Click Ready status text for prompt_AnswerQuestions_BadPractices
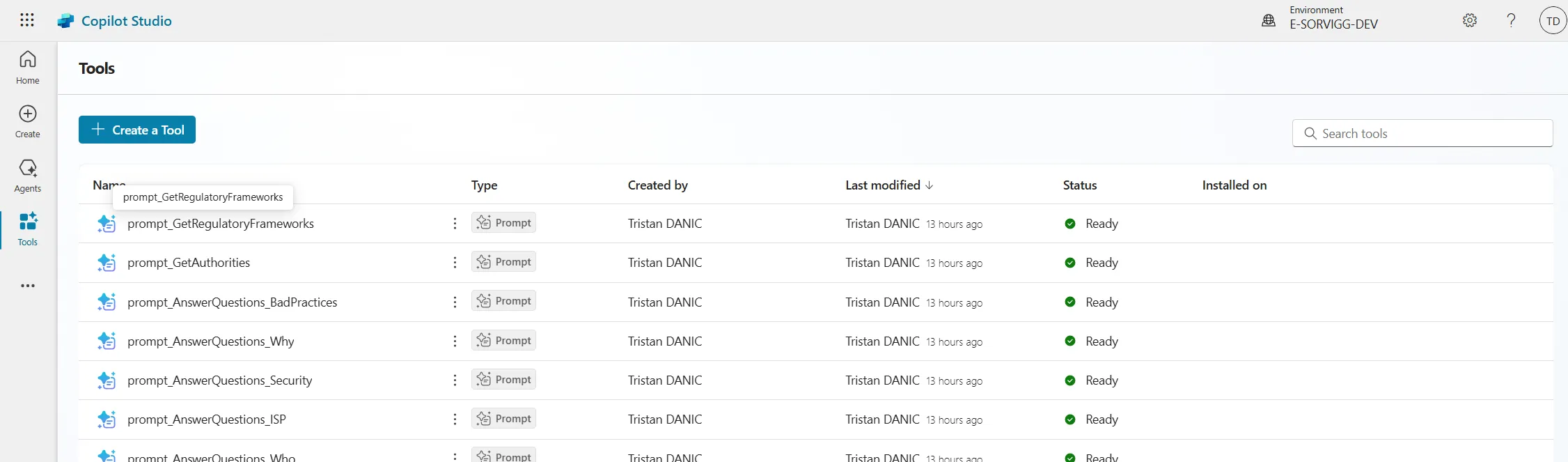Viewport: 1568px width, 462px height. 1101,302
